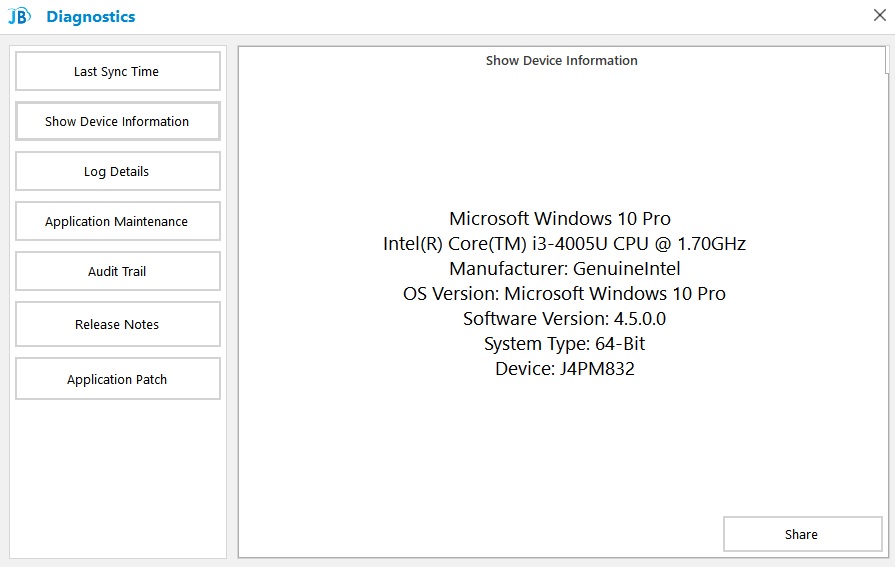895x567 pixels.
Task: Open Application Maintenance
Action: point(118,221)
